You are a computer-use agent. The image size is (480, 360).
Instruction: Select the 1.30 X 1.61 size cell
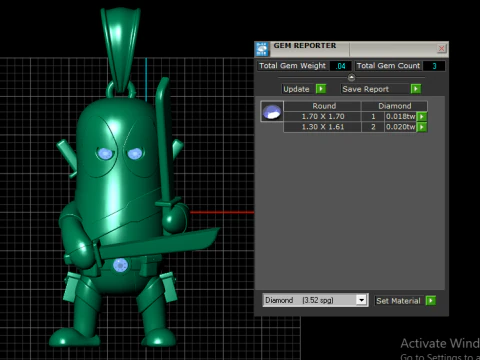323,127
